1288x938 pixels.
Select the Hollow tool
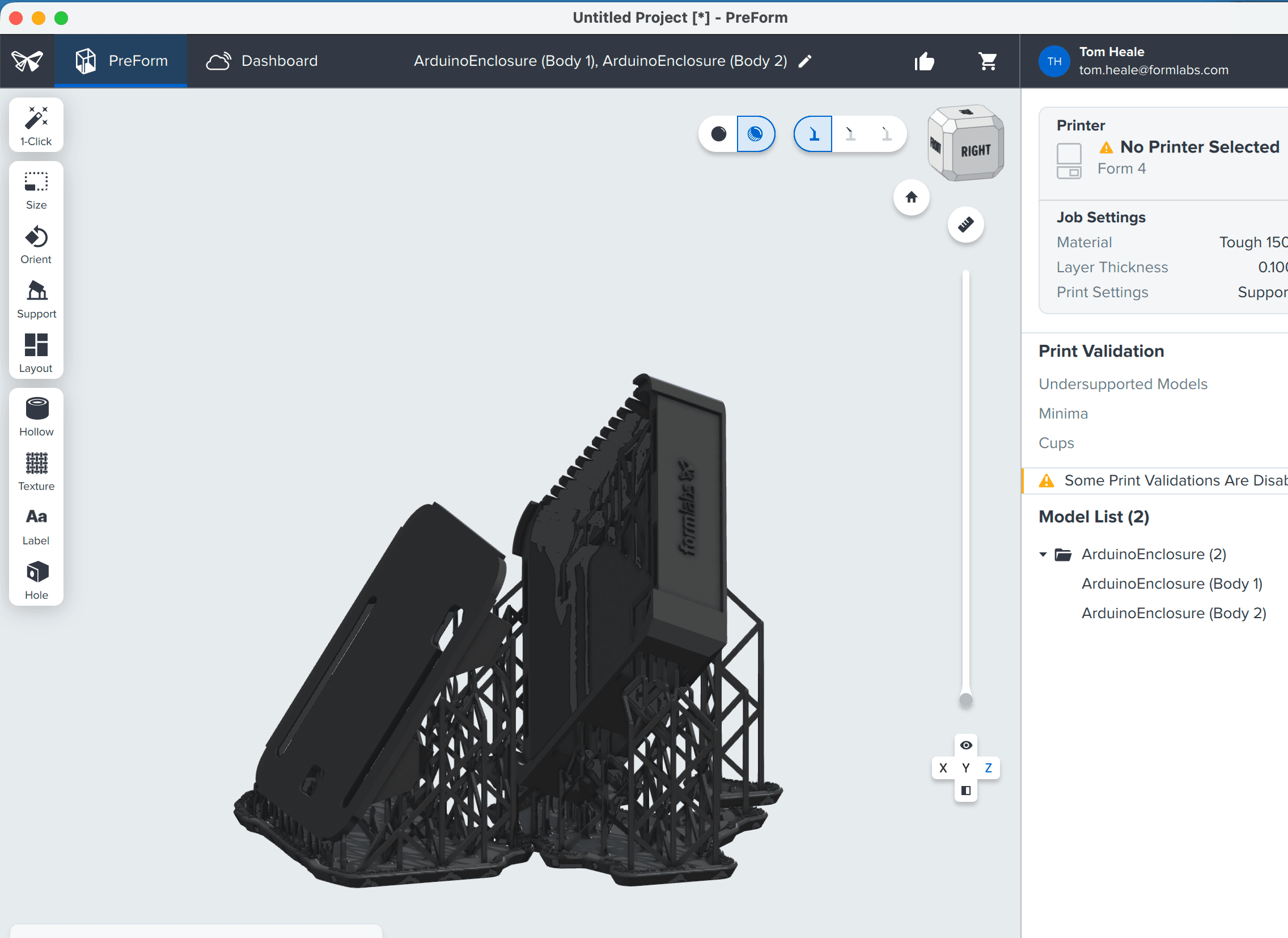pyautogui.click(x=36, y=417)
